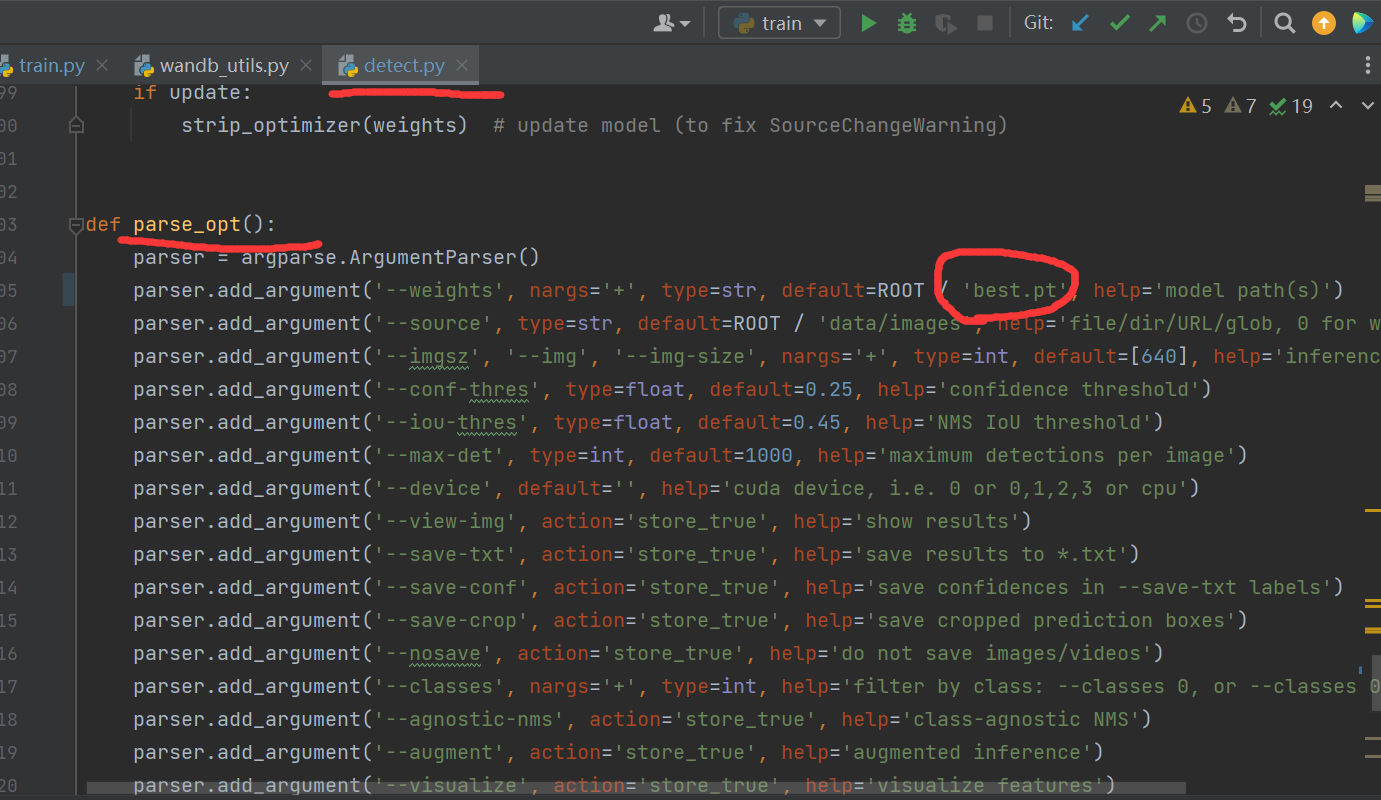This screenshot has height=800, width=1381.
Task: Click the '--save-conf' argument string
Action: pyautogui.click(x=451, y=588)
